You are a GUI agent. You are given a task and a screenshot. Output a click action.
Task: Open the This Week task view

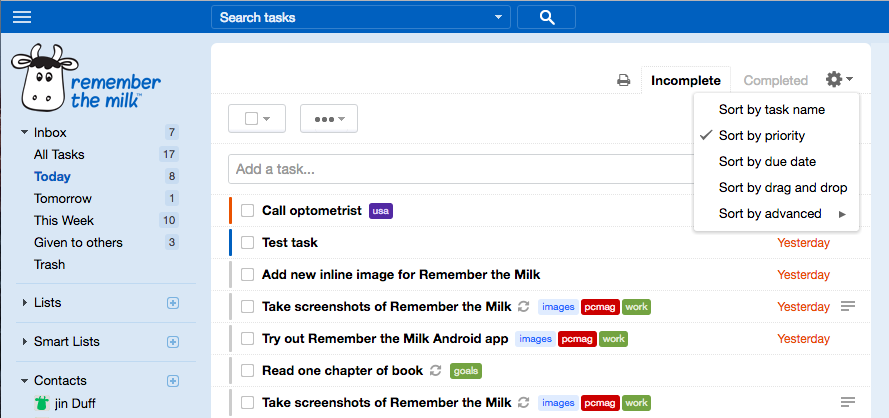[x=64, y=220]
